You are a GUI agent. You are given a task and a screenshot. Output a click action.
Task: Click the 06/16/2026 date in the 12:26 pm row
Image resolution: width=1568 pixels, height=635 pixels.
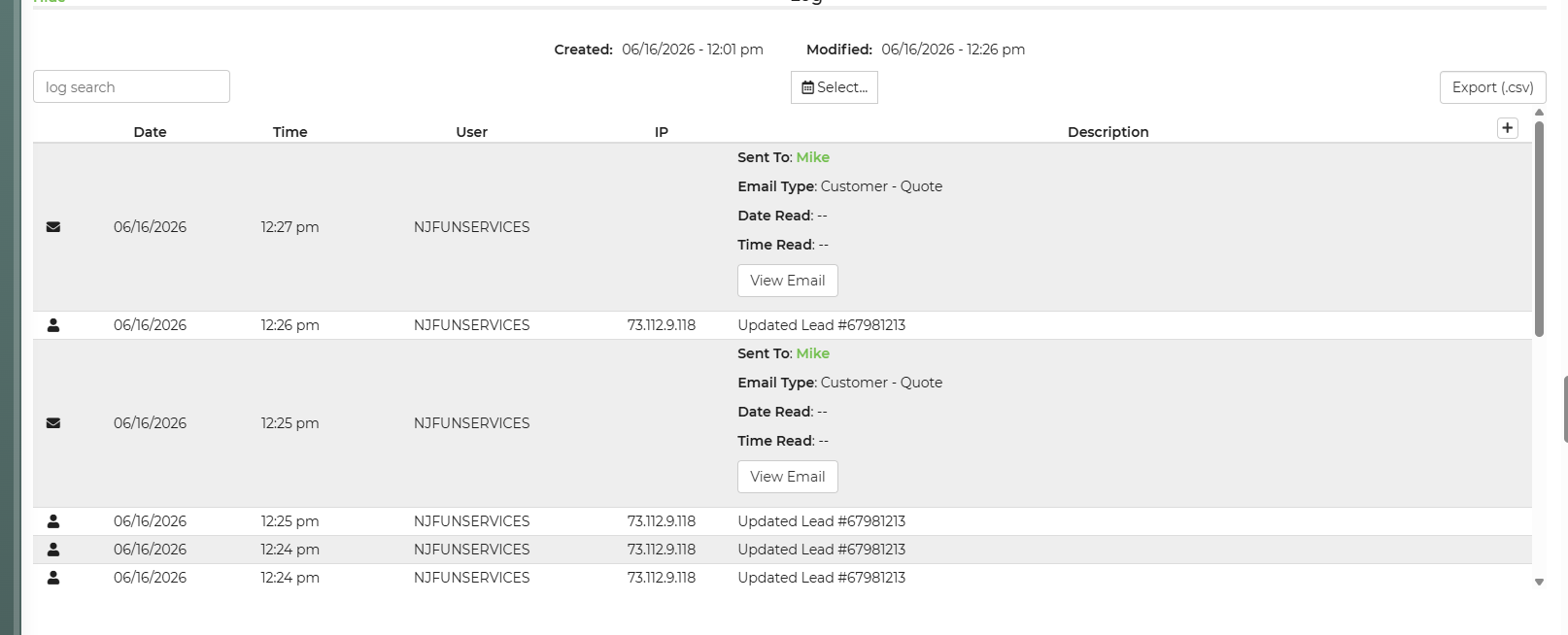151,325
